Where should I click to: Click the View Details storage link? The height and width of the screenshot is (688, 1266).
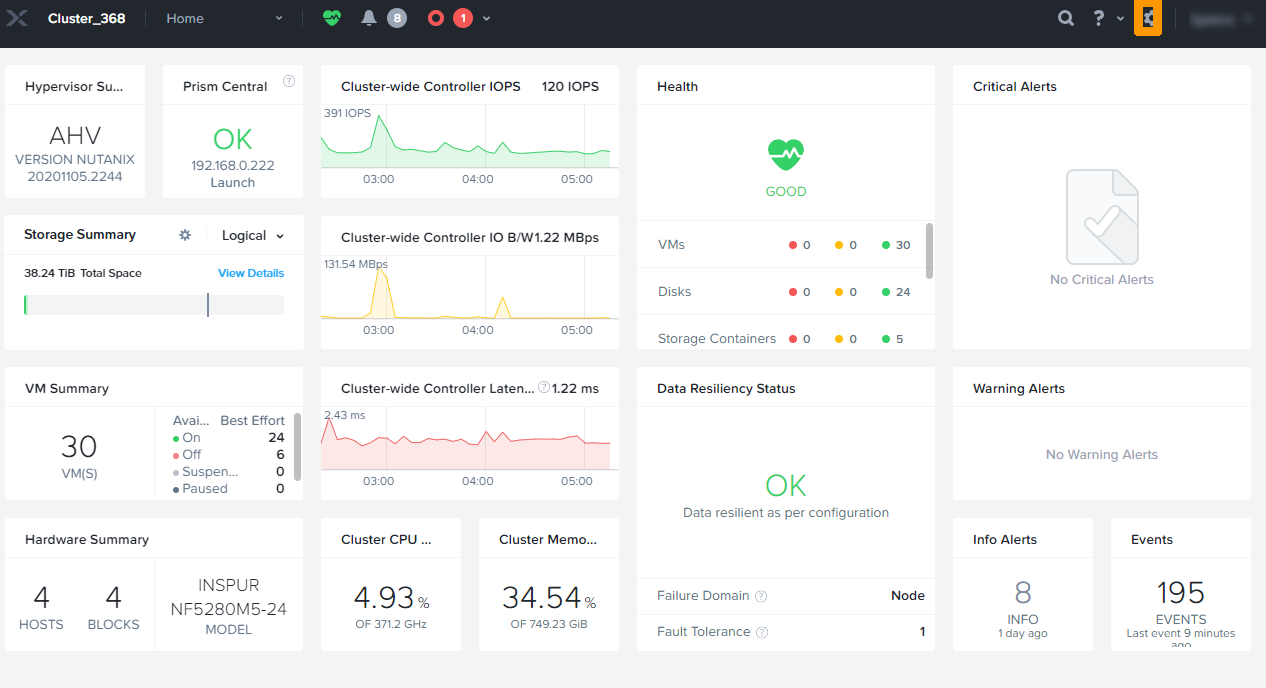coord(251,272)
